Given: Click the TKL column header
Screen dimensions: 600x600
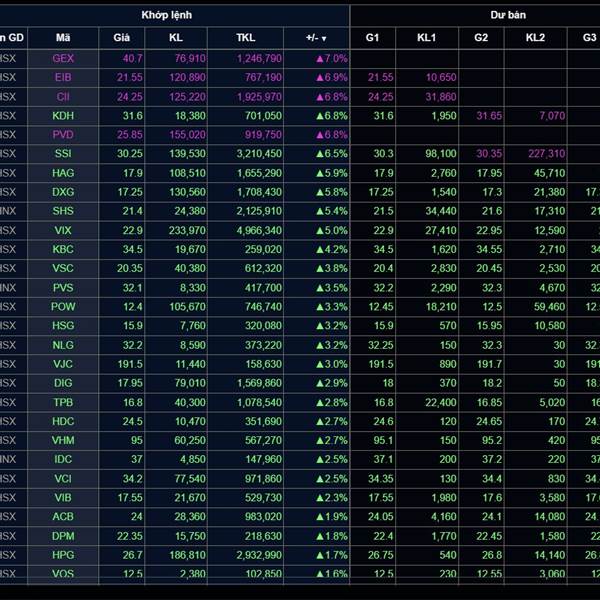Looking at the screenshot, I should [x=245, y=38].
